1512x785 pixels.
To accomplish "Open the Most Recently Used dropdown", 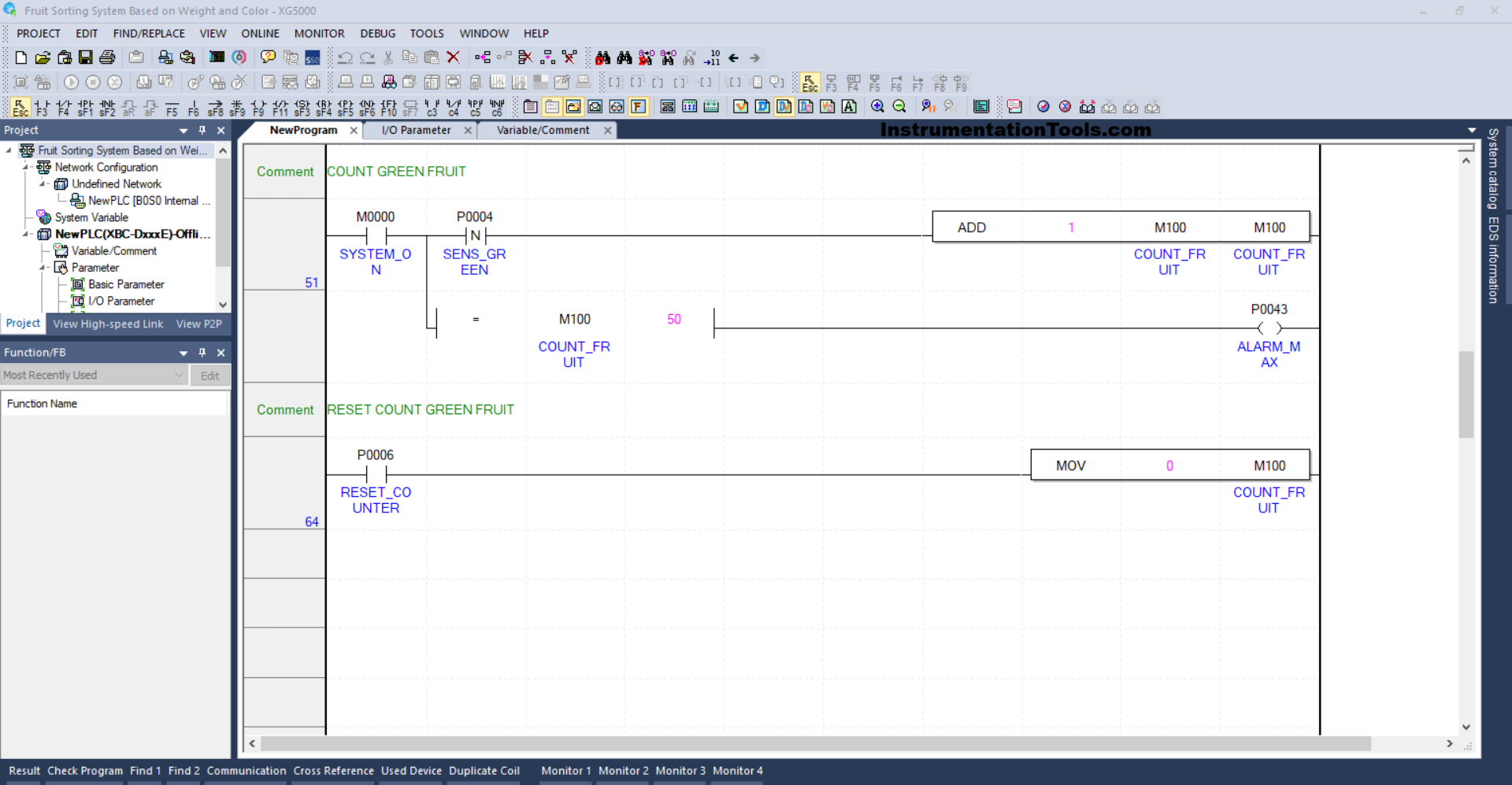I will (179, 375).
